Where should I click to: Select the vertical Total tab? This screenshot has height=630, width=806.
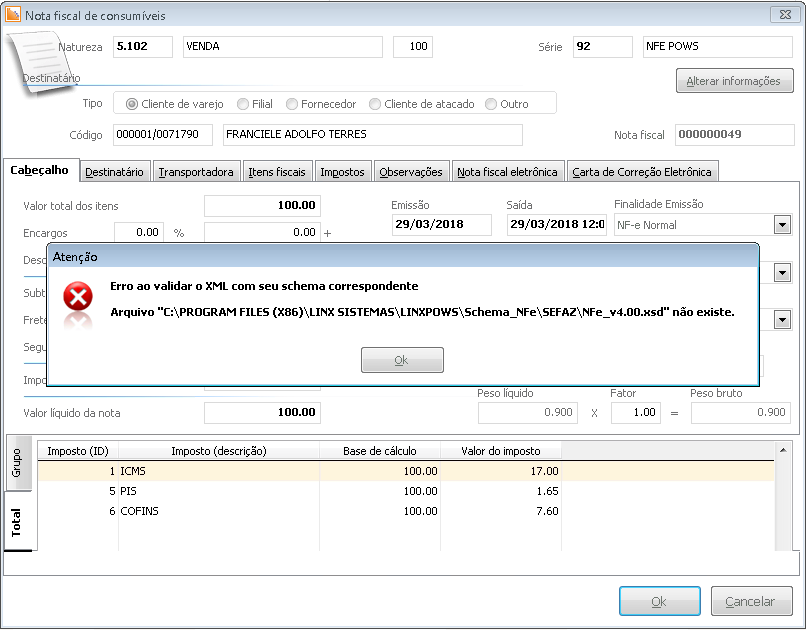(x=18, y=522)
